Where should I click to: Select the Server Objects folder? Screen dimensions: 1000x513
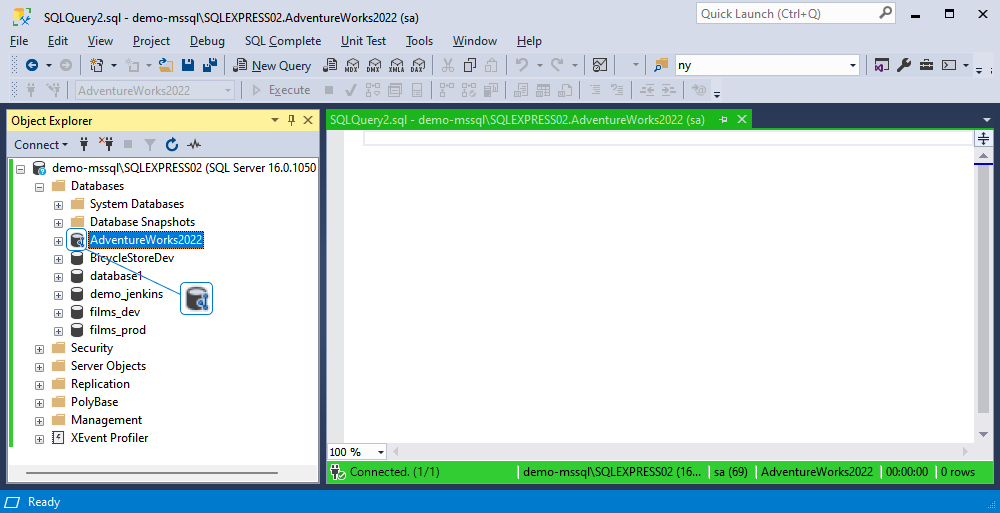coord(108,366)
